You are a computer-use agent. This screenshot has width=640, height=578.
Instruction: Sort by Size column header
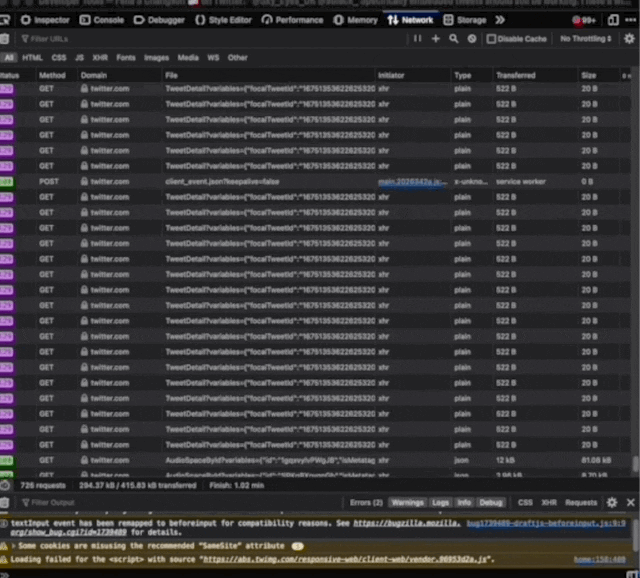pyautogui.click(x=598, y=75)
